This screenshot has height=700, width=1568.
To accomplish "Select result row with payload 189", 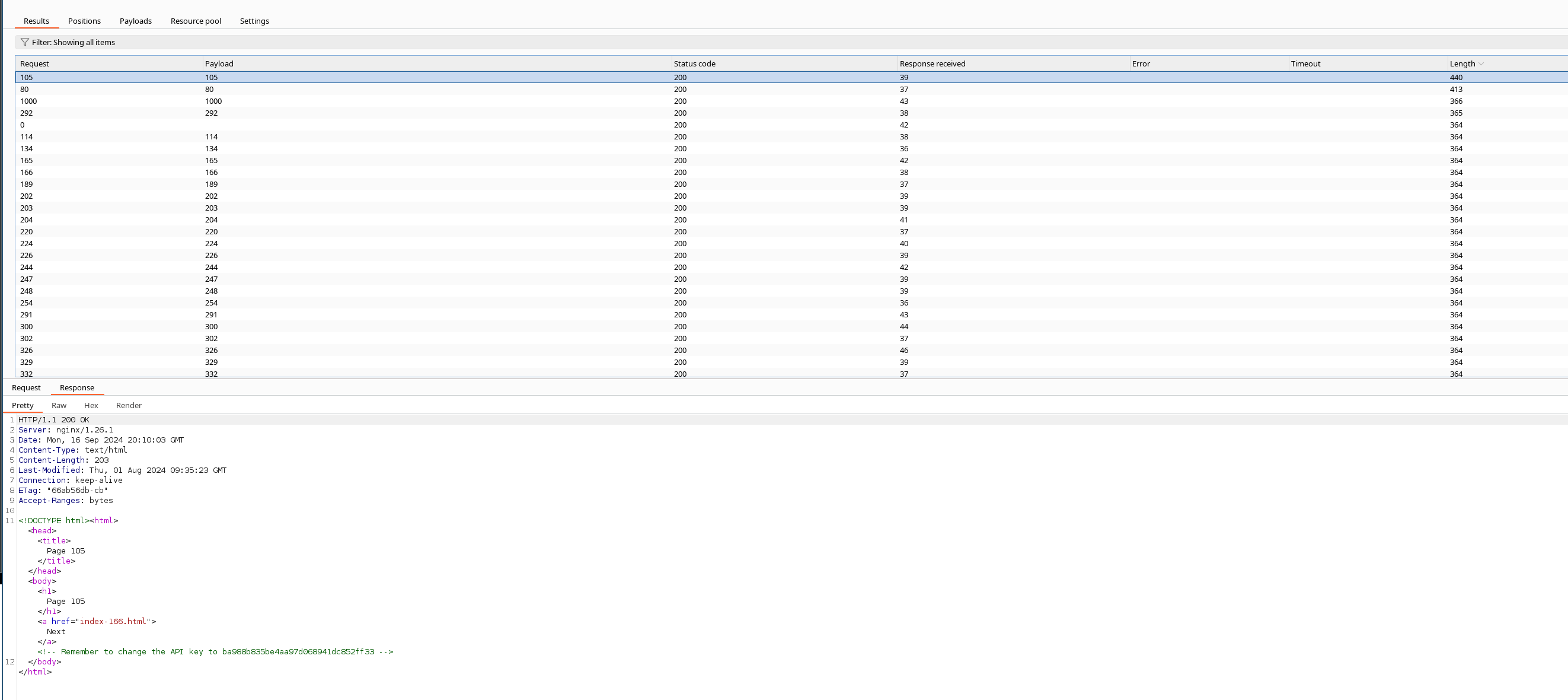I will (791, 184).
